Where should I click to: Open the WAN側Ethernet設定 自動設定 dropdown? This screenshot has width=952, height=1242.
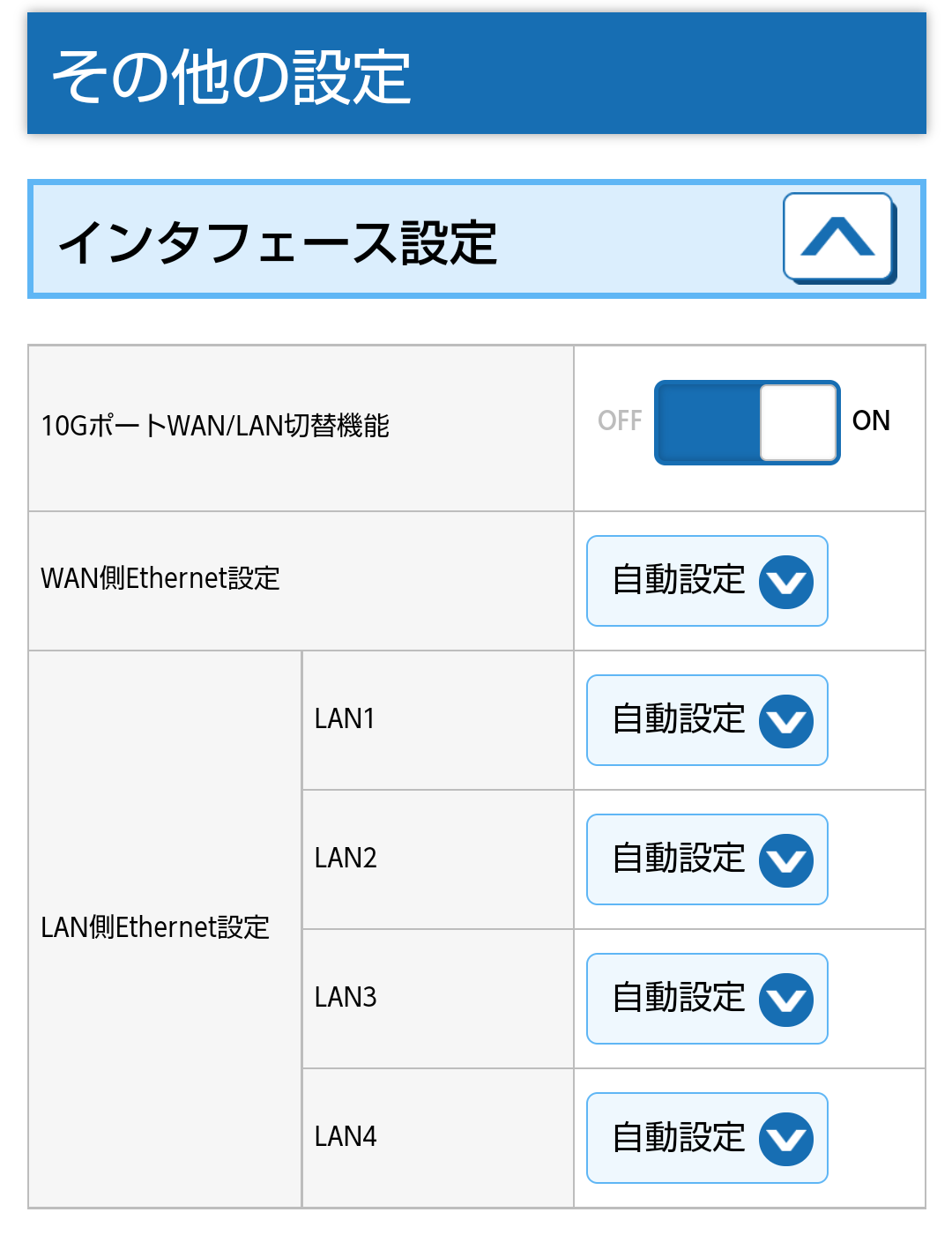tap(679, 581)
